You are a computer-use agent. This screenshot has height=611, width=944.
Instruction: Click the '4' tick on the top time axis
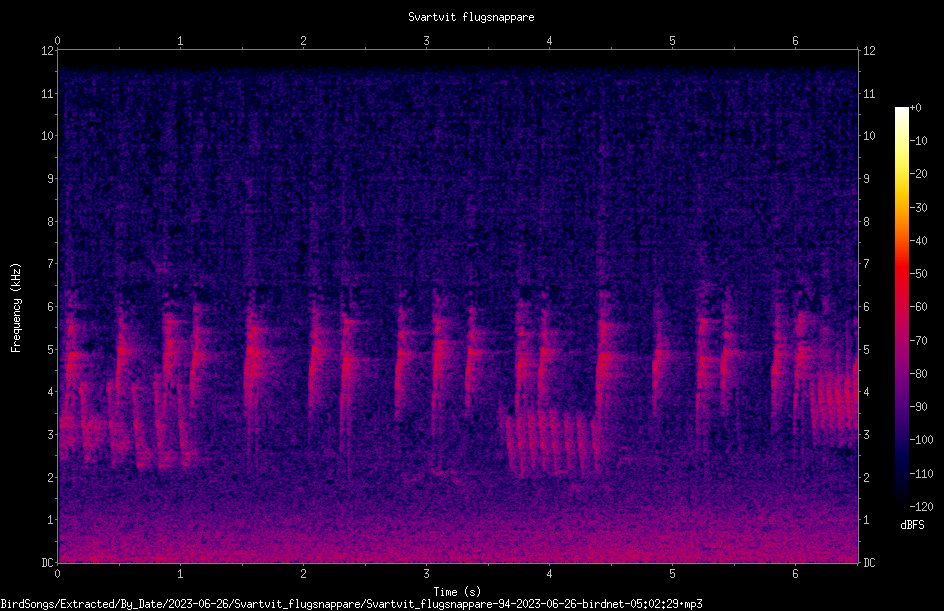coord(549,41)
